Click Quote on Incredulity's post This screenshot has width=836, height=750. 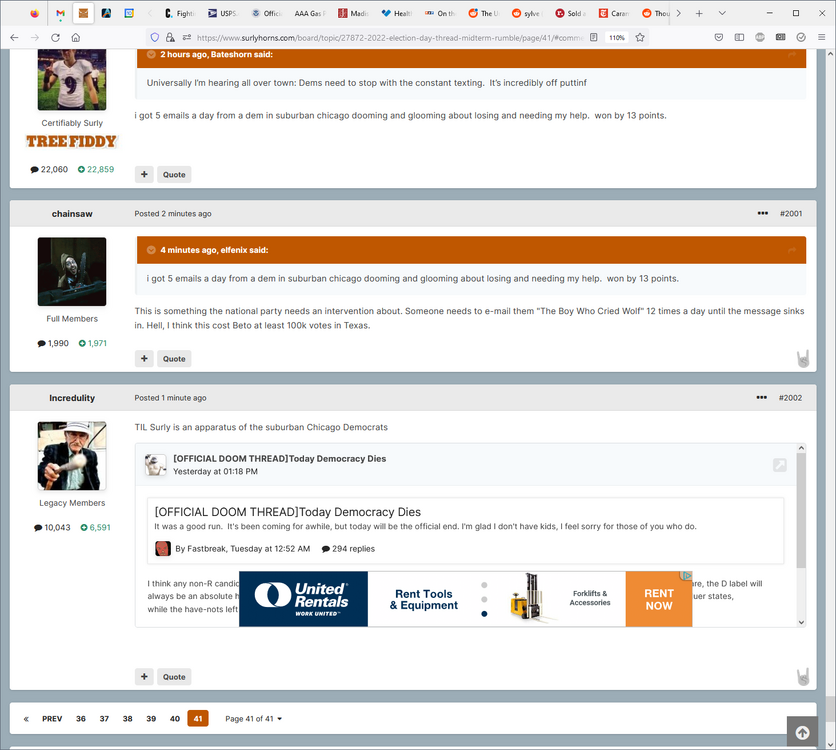174,676
